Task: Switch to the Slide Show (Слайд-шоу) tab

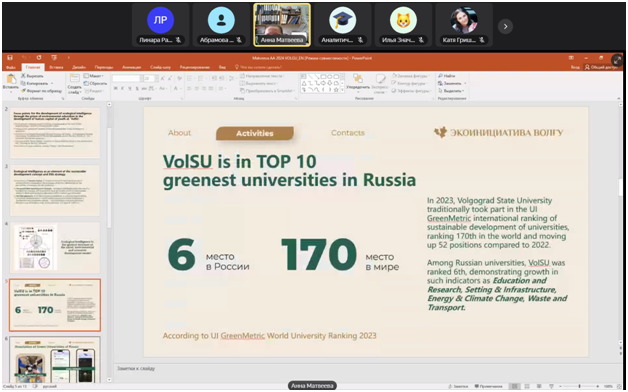Action: pos(160,67)
